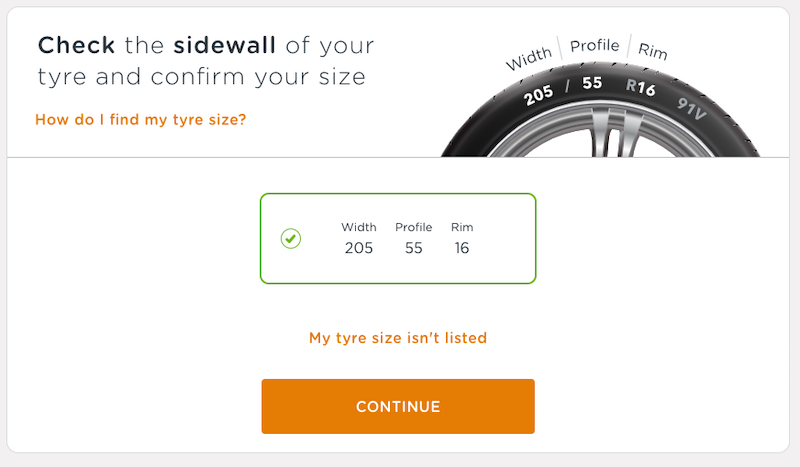Click the Width column label in the card

coord(359,227)
